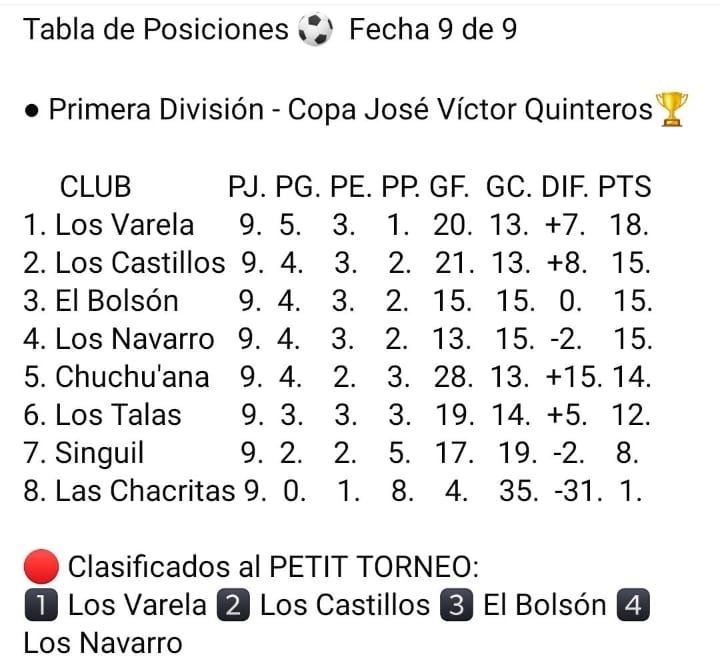Click "Clasificados al PETIT TORNEO" text
The image size is (720, 665).
pos(273,568)
